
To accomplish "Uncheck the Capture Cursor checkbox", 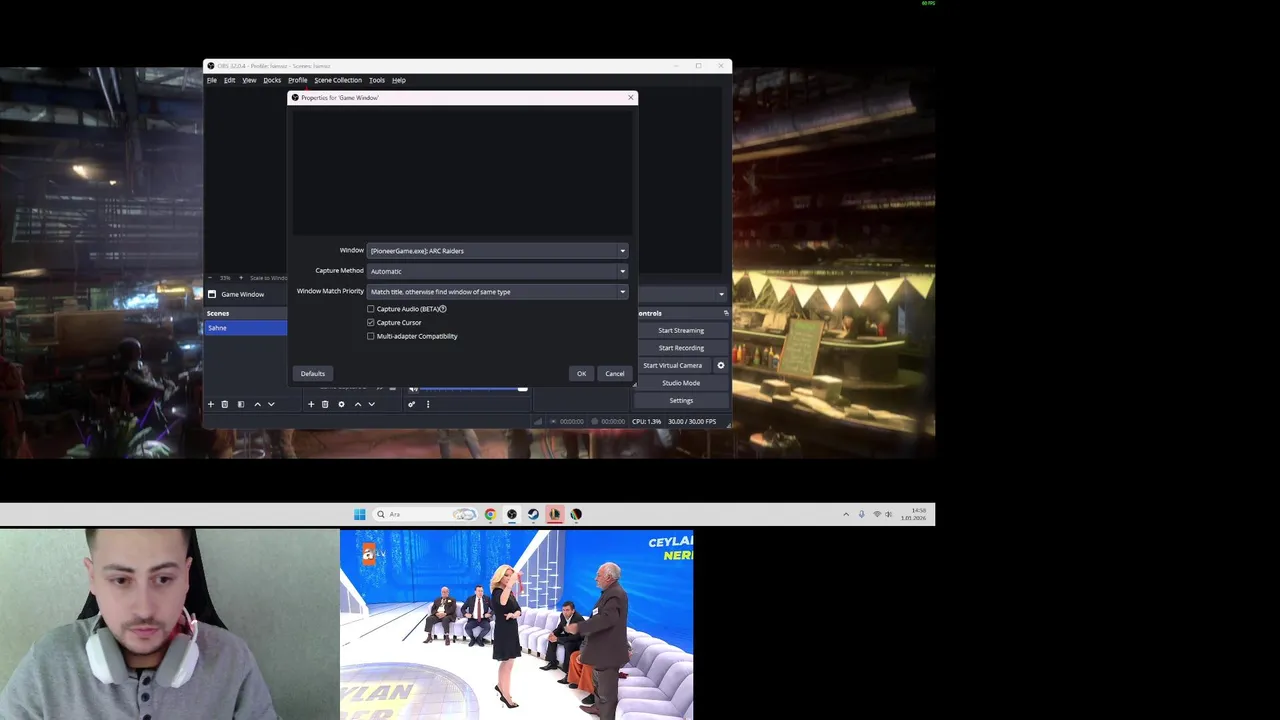I will pyautogui.click(x=371, y=322).
